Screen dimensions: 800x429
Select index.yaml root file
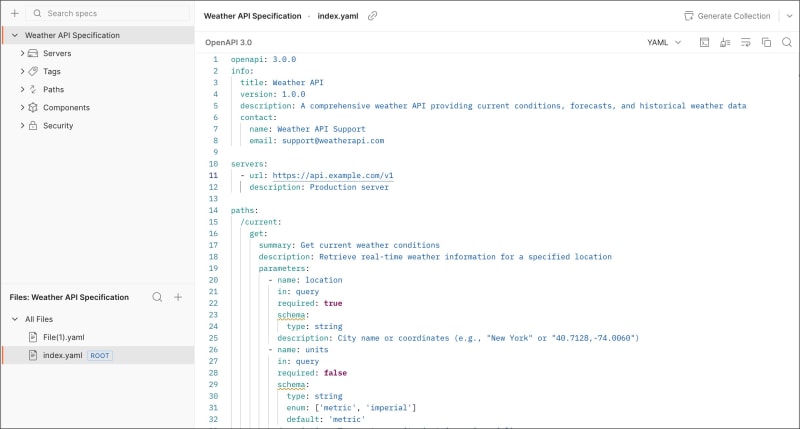98,356
